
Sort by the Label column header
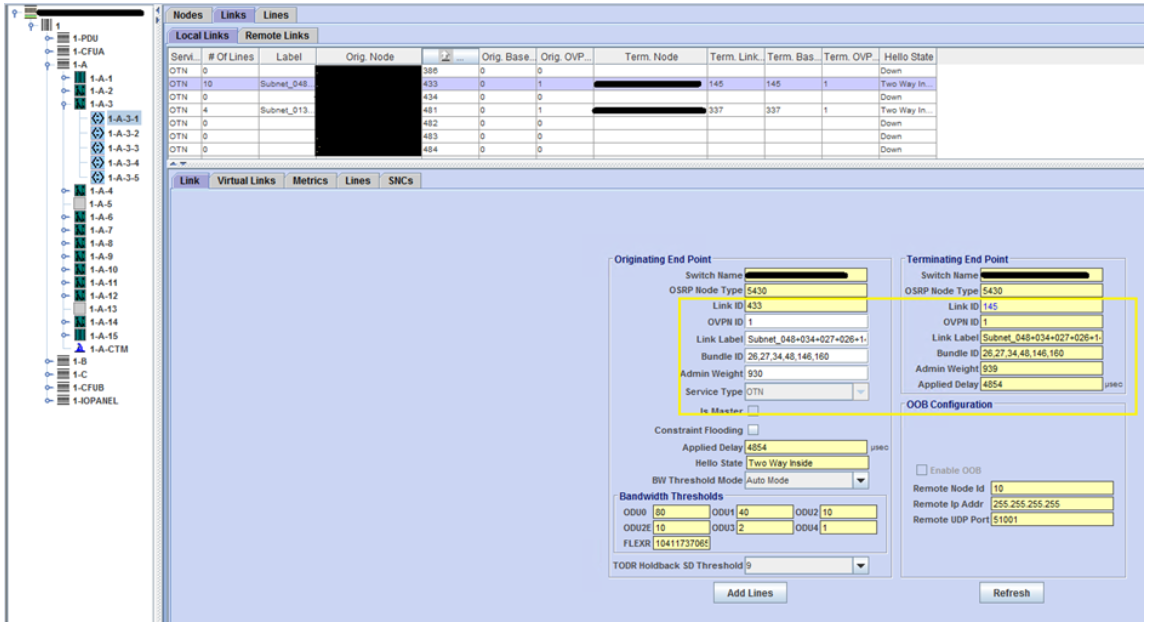pyautogui.click(x=288, y=56)
